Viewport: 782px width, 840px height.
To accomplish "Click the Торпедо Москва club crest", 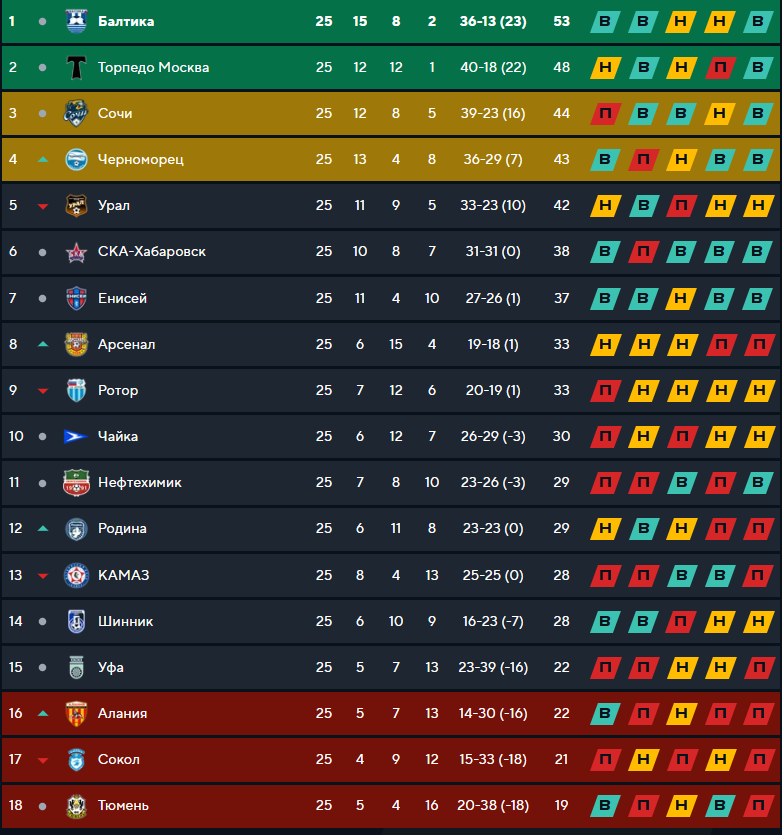I will tap(76, 67).
